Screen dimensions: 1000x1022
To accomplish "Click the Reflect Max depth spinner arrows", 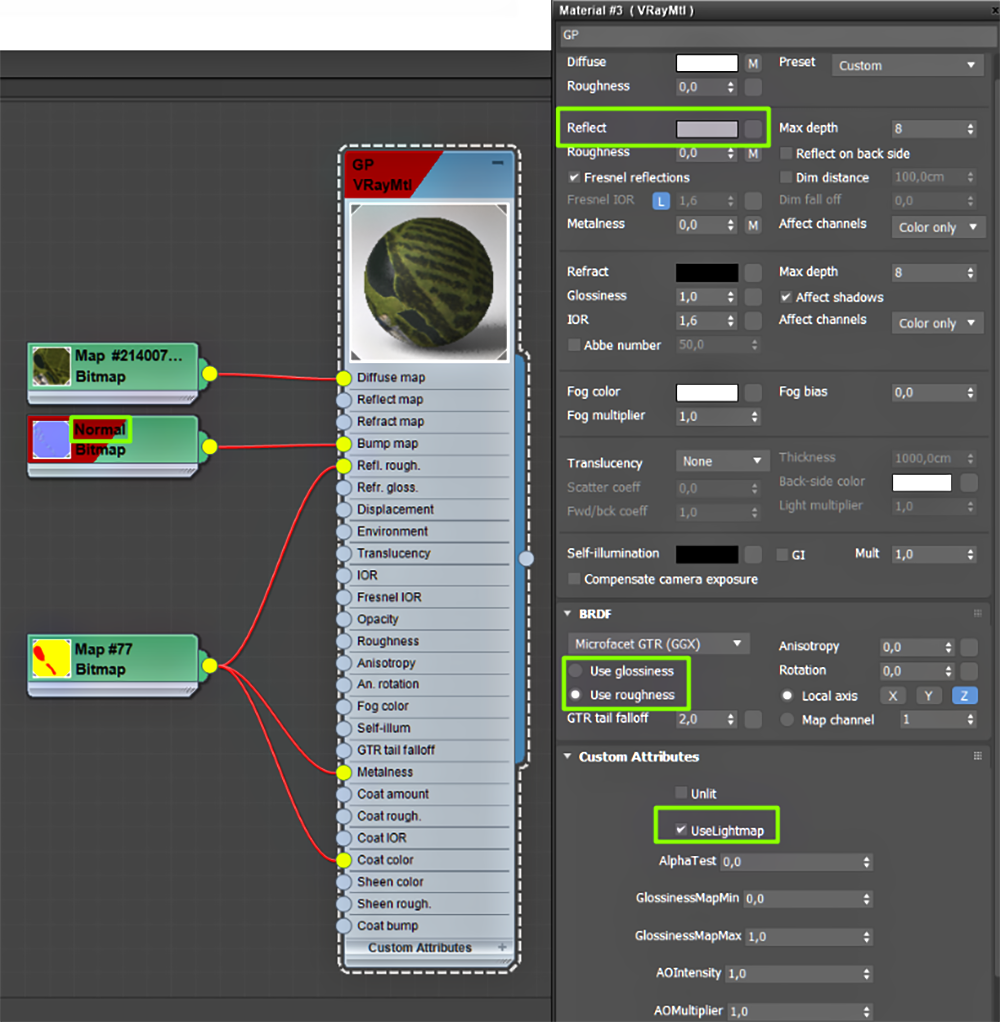I will click(971, 129).
